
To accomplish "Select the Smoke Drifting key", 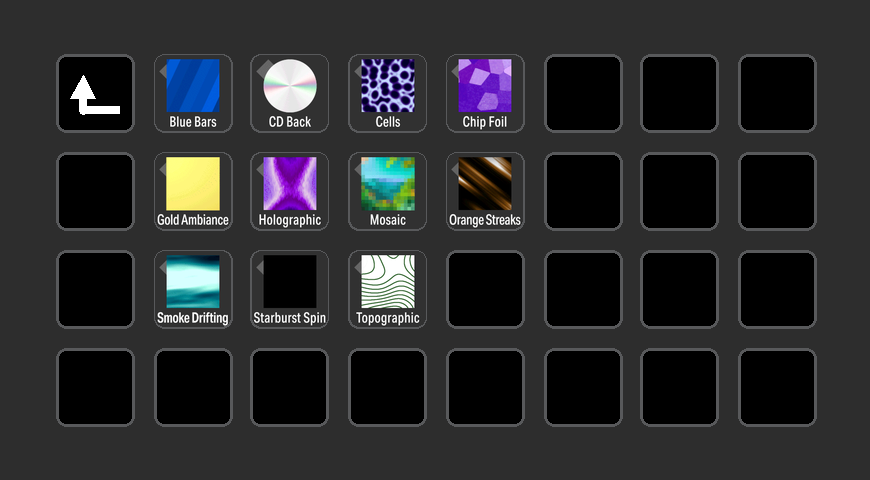I will click(193, 289).
